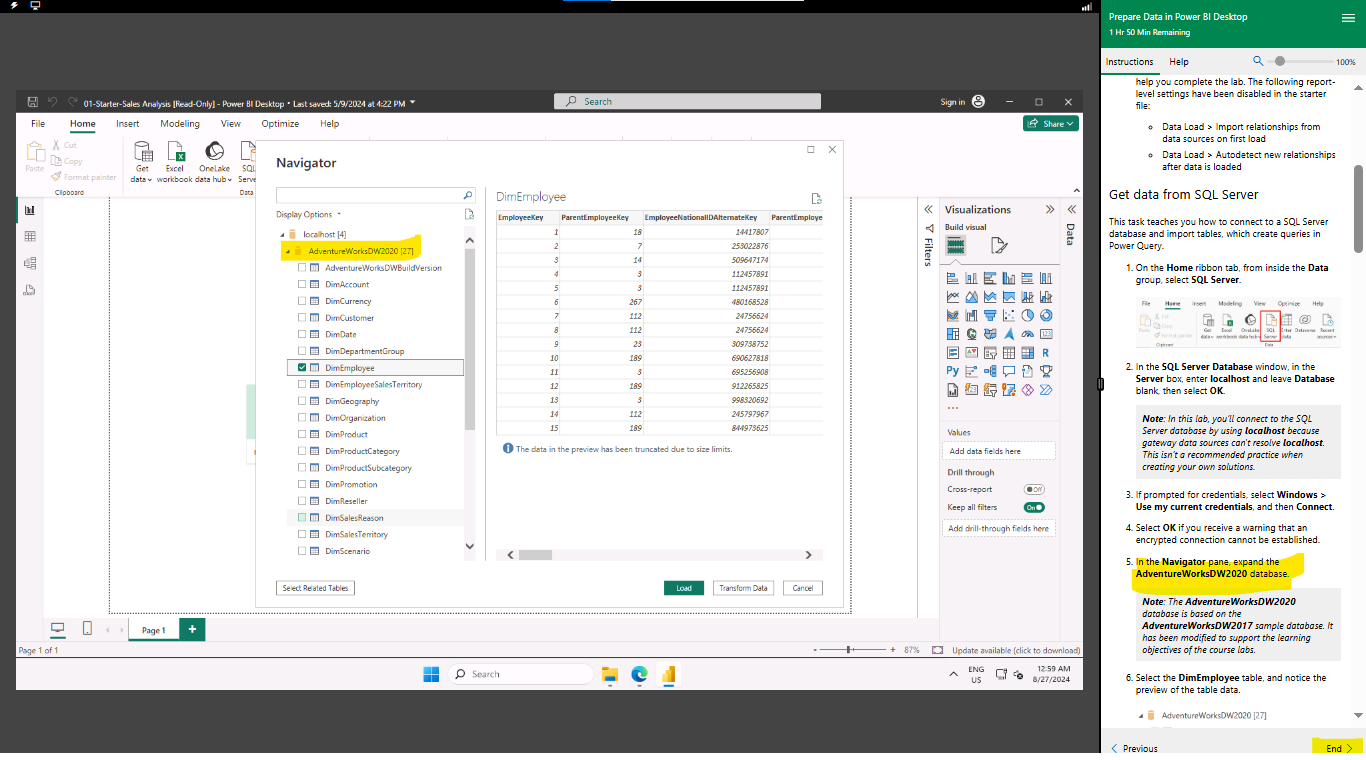Select the Treemap visual

953,334
